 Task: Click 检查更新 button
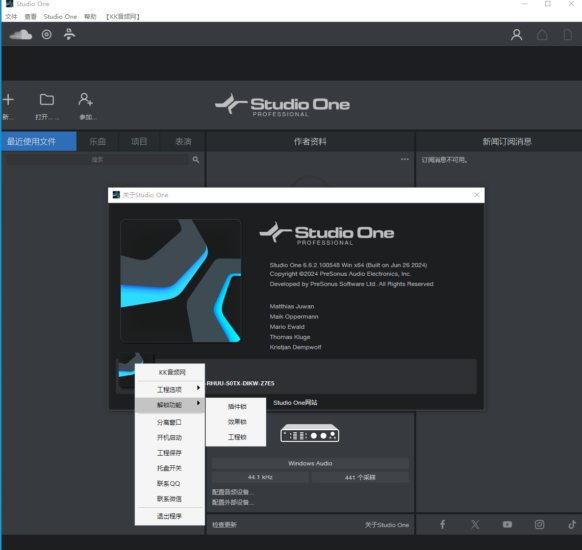224,525
